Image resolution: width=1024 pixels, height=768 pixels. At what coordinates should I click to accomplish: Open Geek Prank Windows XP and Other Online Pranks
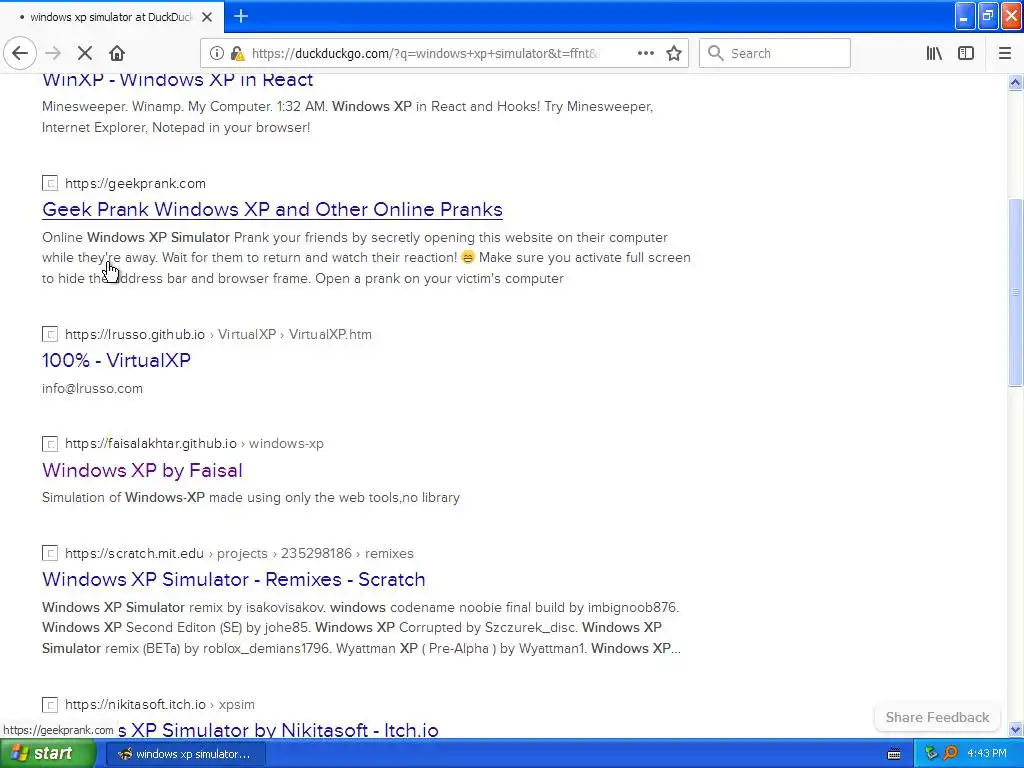tap(272, 210)
